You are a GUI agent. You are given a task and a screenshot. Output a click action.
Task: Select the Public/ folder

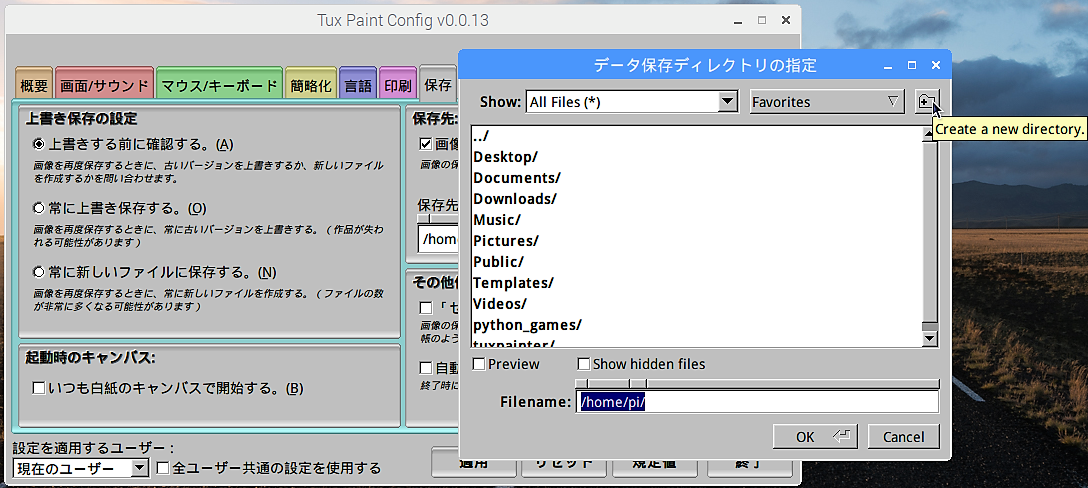(x=498, y=262)
